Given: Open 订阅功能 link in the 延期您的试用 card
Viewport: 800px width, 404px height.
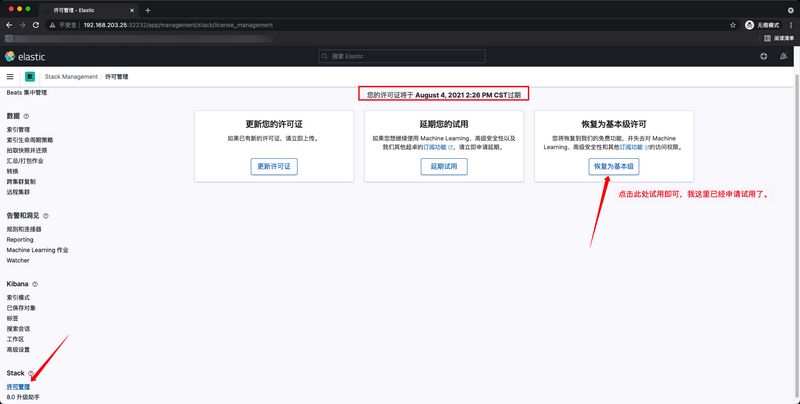Looking at the screenshot, I should pos(437,147).
